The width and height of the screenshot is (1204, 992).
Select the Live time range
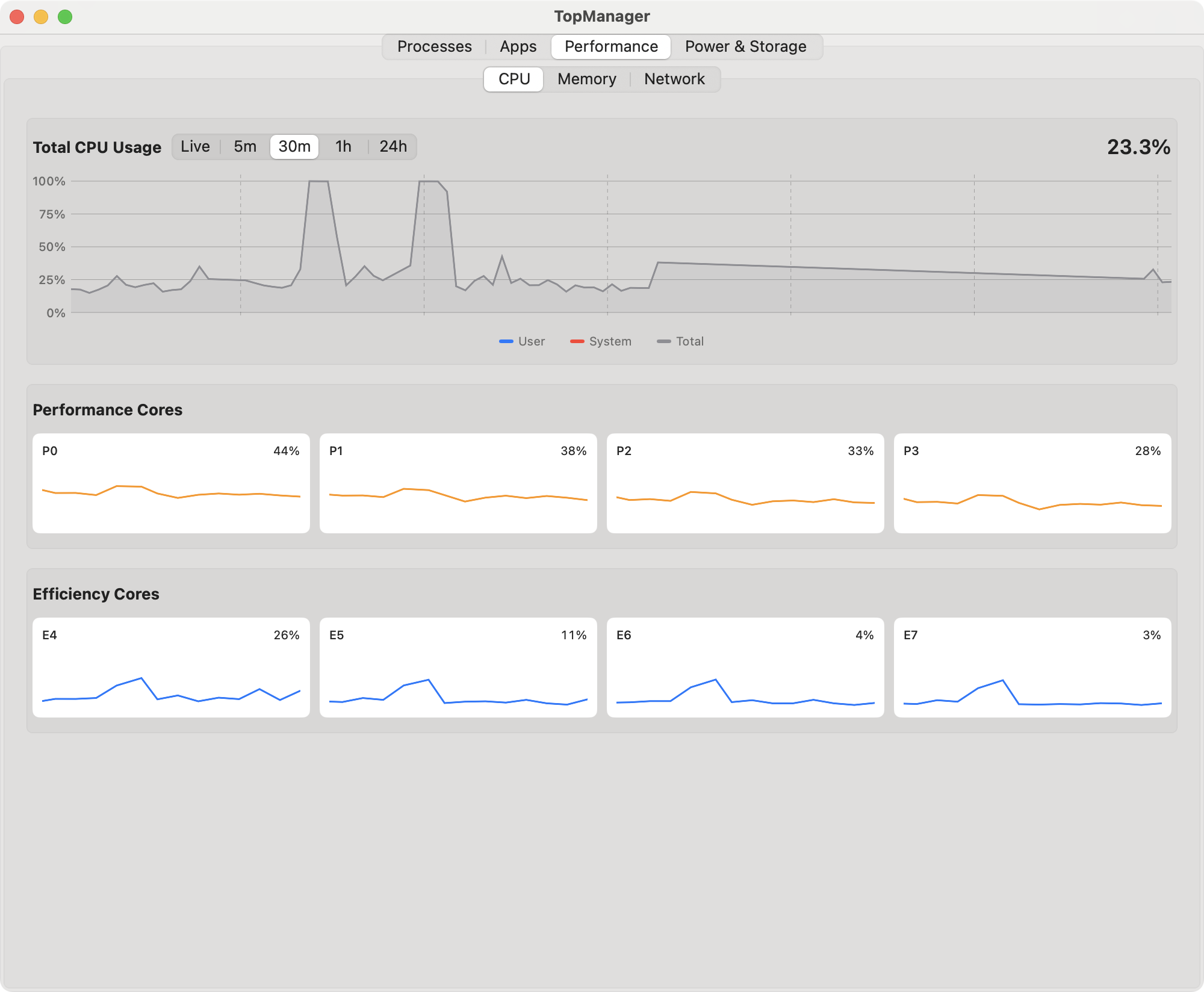195,146
